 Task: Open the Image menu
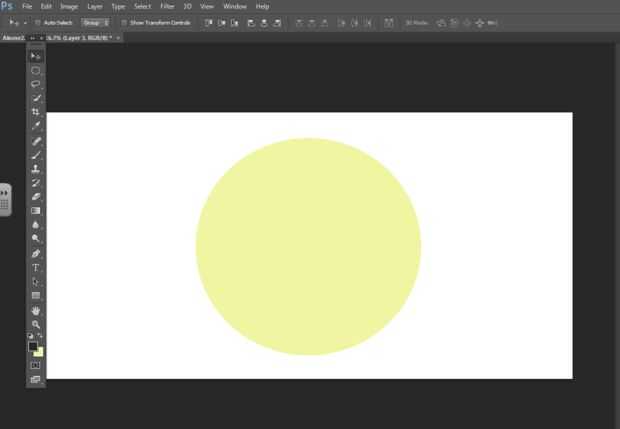69,6
